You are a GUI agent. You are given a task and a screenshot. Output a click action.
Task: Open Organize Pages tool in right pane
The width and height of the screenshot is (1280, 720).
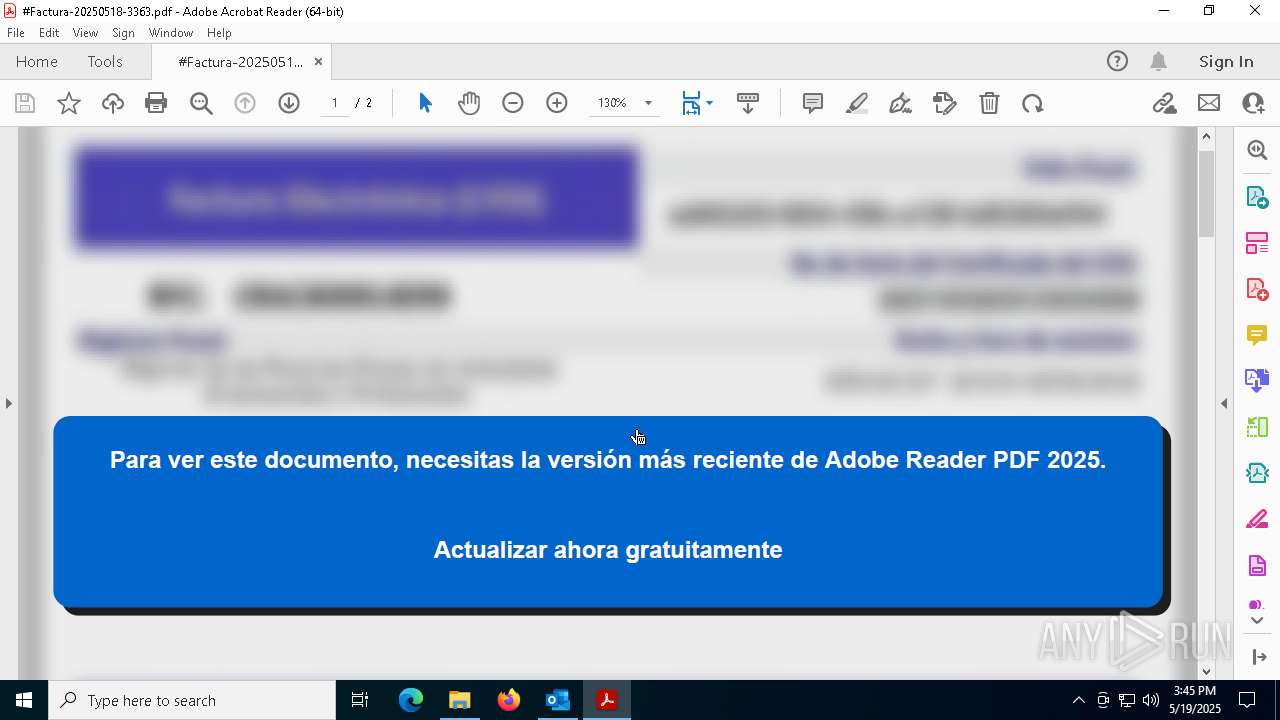click(x=1257, y=242)
